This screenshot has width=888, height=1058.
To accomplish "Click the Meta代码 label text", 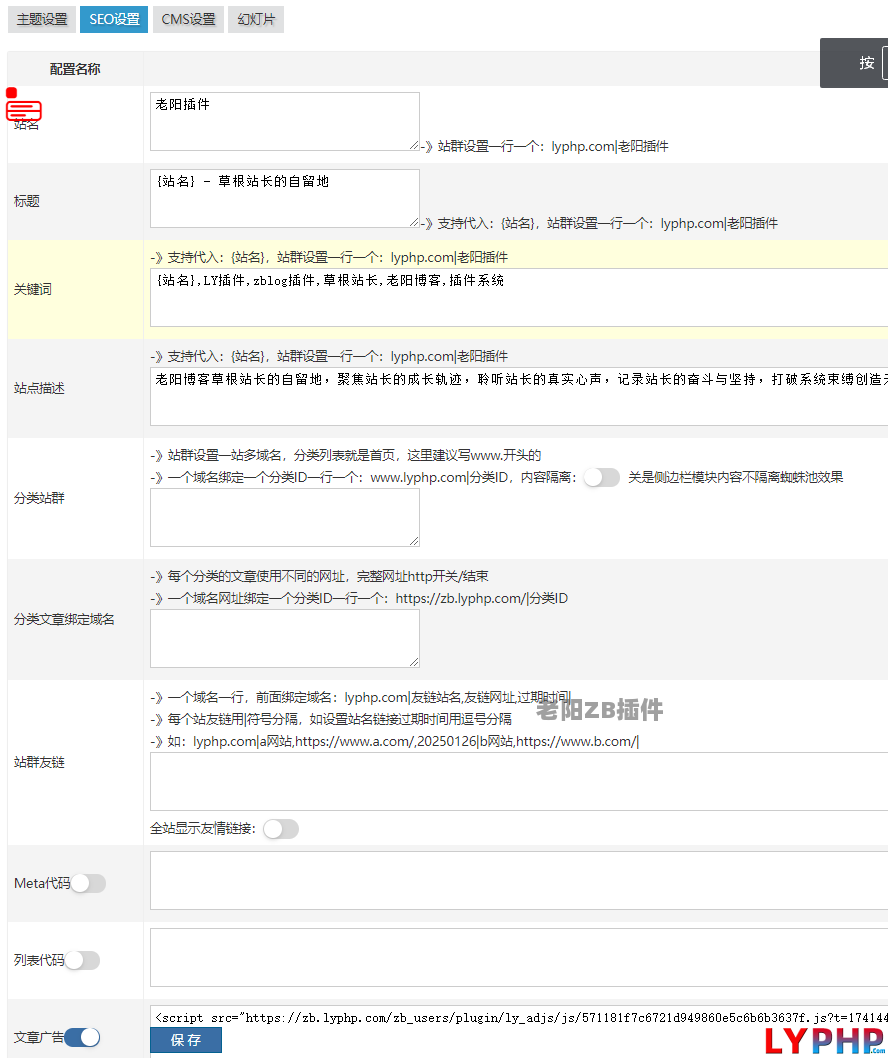I will click(42, 883).
